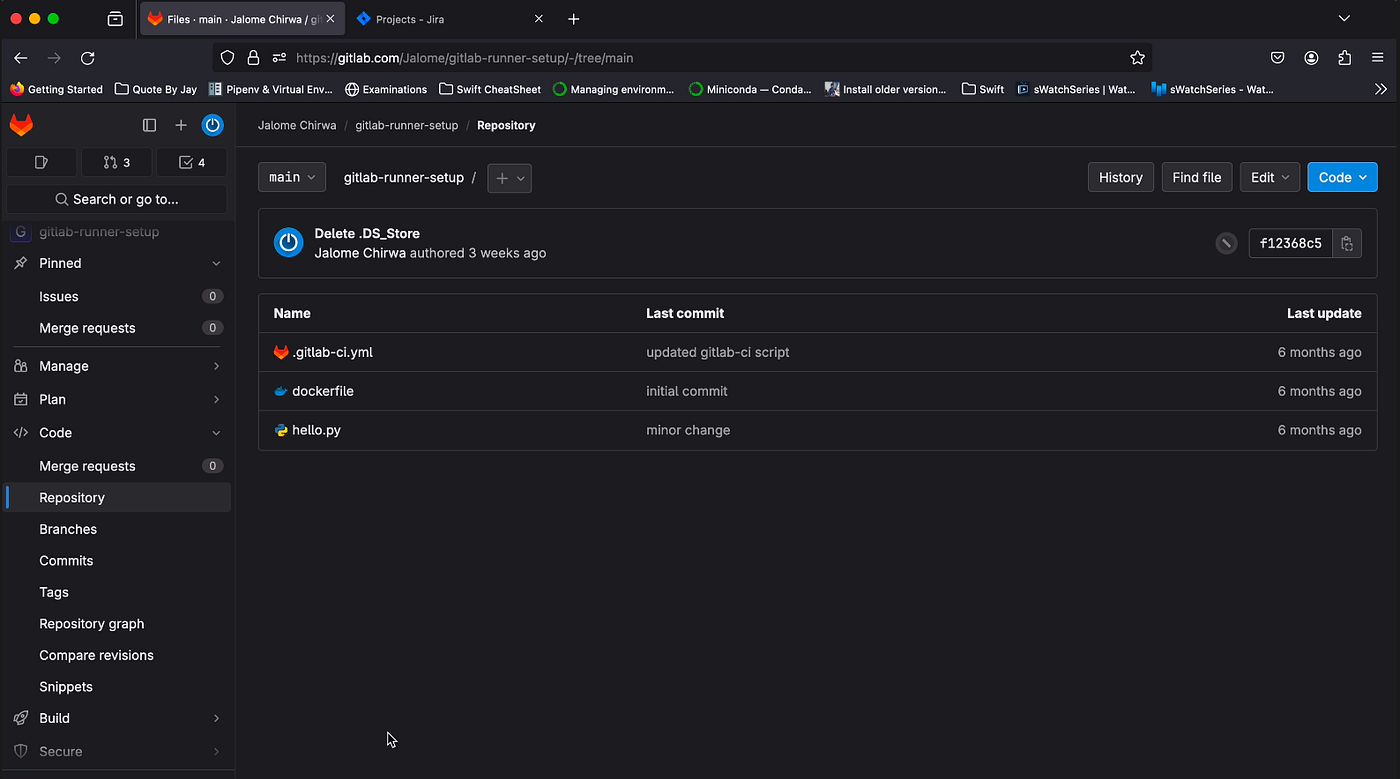
Task: Click Jalome Chirwa avatar in last commit box
Action: coord(289,243)
